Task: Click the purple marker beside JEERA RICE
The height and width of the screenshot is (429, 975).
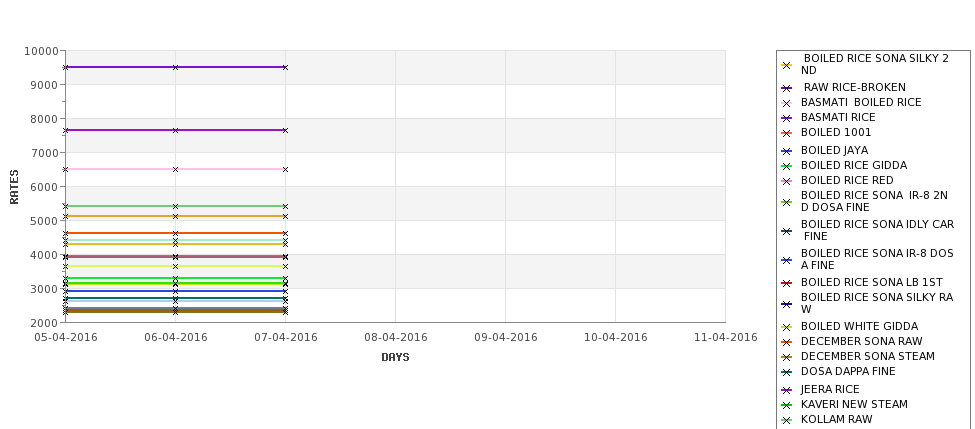Action: coord(787,390)
